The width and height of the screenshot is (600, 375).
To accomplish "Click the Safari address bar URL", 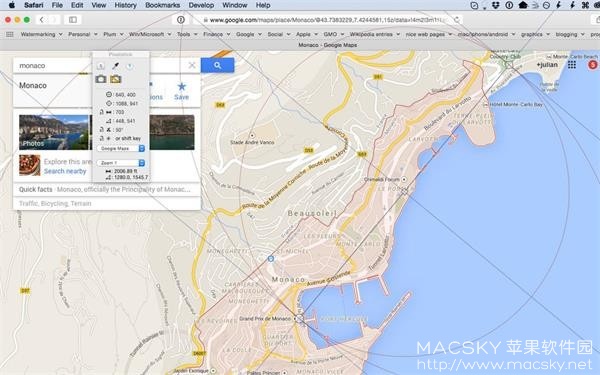I will coord(327,20).
